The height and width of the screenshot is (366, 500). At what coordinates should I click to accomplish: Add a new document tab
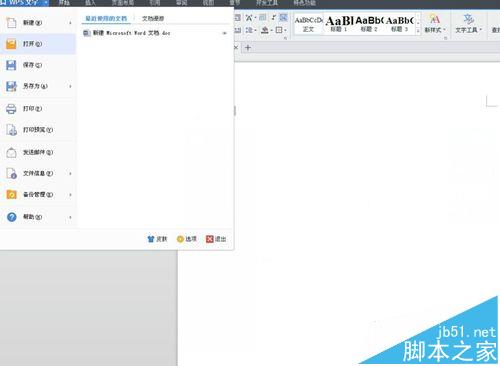pos(248,48)
